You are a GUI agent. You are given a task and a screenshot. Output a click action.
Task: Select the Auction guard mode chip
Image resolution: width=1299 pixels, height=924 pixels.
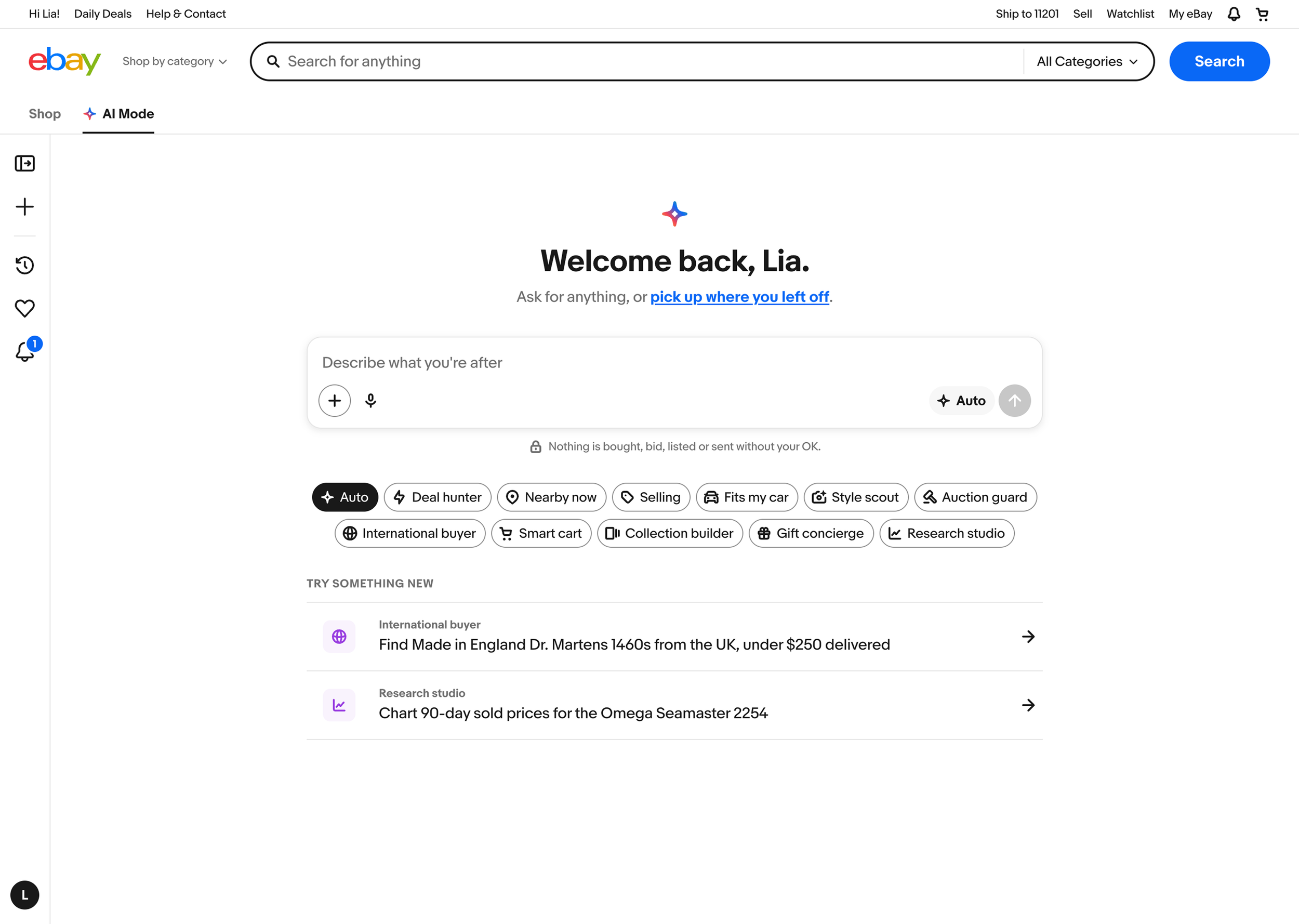[975, 497]
